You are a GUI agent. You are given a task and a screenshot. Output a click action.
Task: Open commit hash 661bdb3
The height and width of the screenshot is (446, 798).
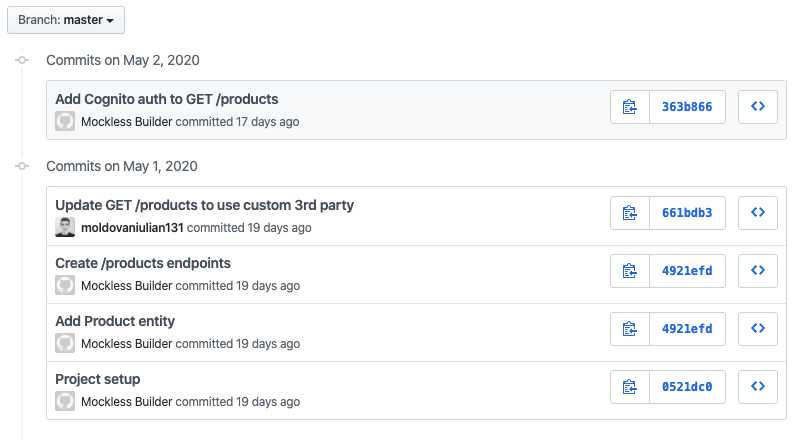click(x=687, y=213)
